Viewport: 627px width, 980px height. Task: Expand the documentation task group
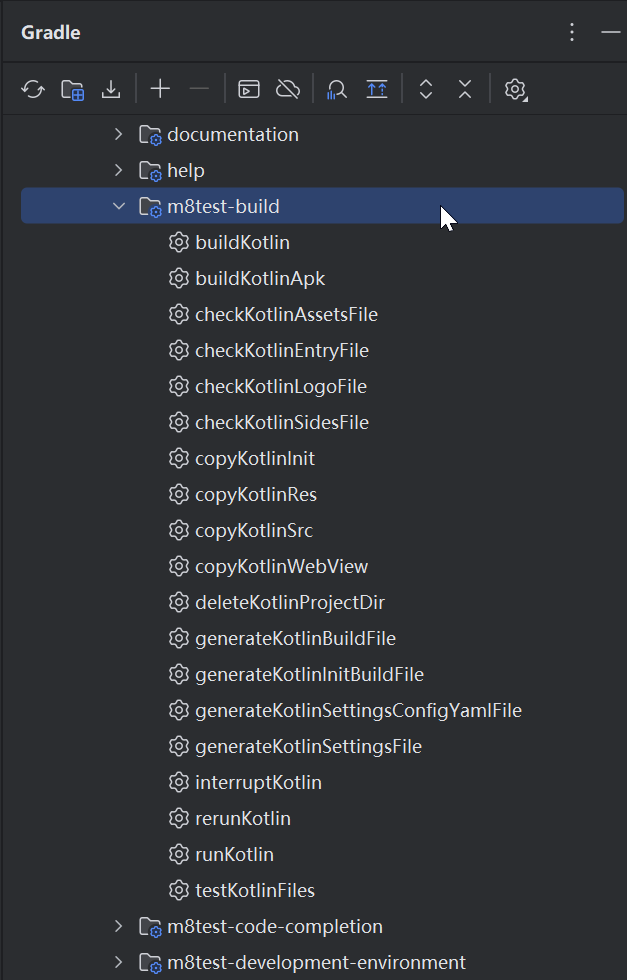pyautogui.click(x=118, y=134)
